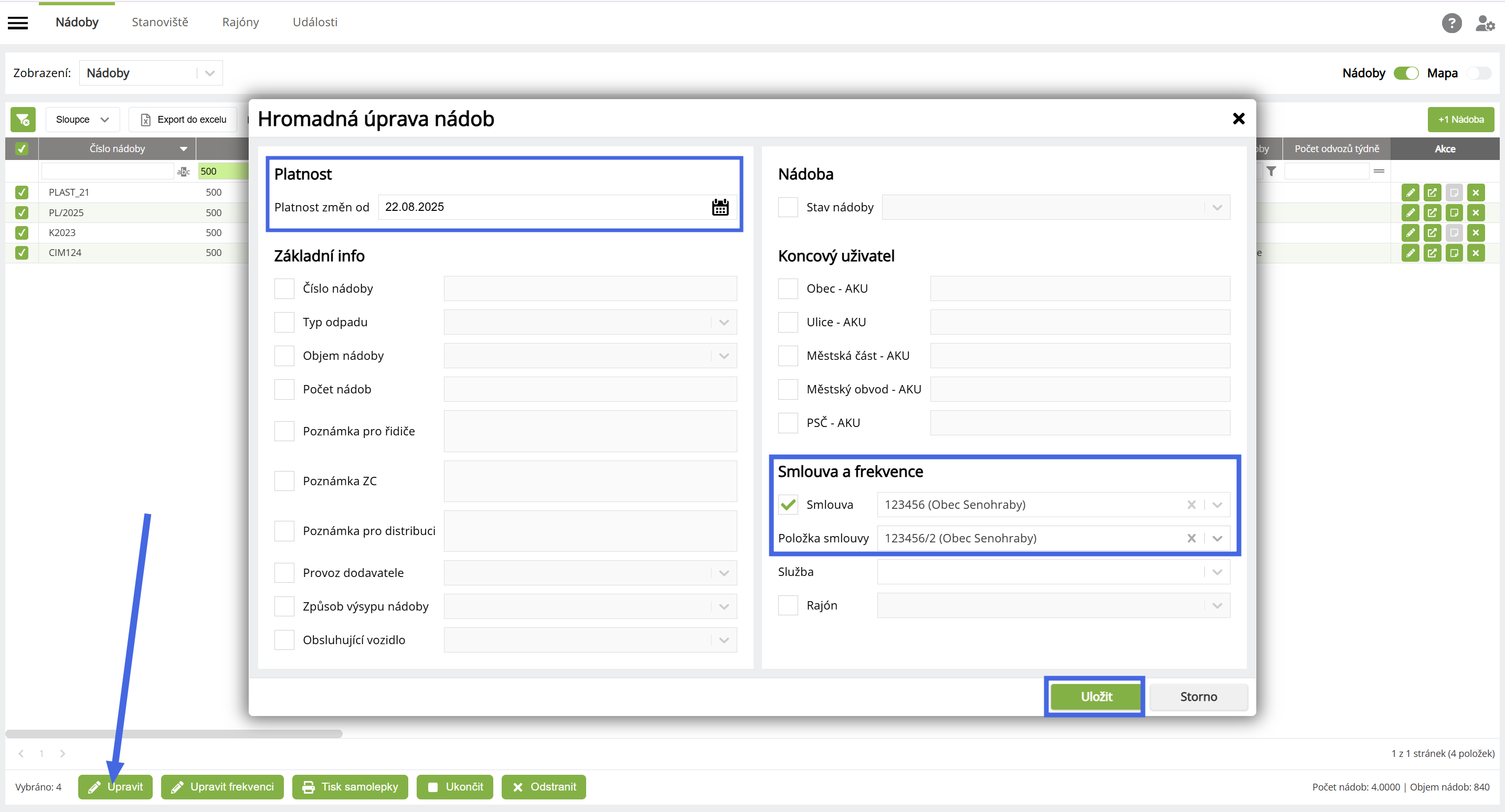Uncheck the Smlouva checkbox

[788, 505]
